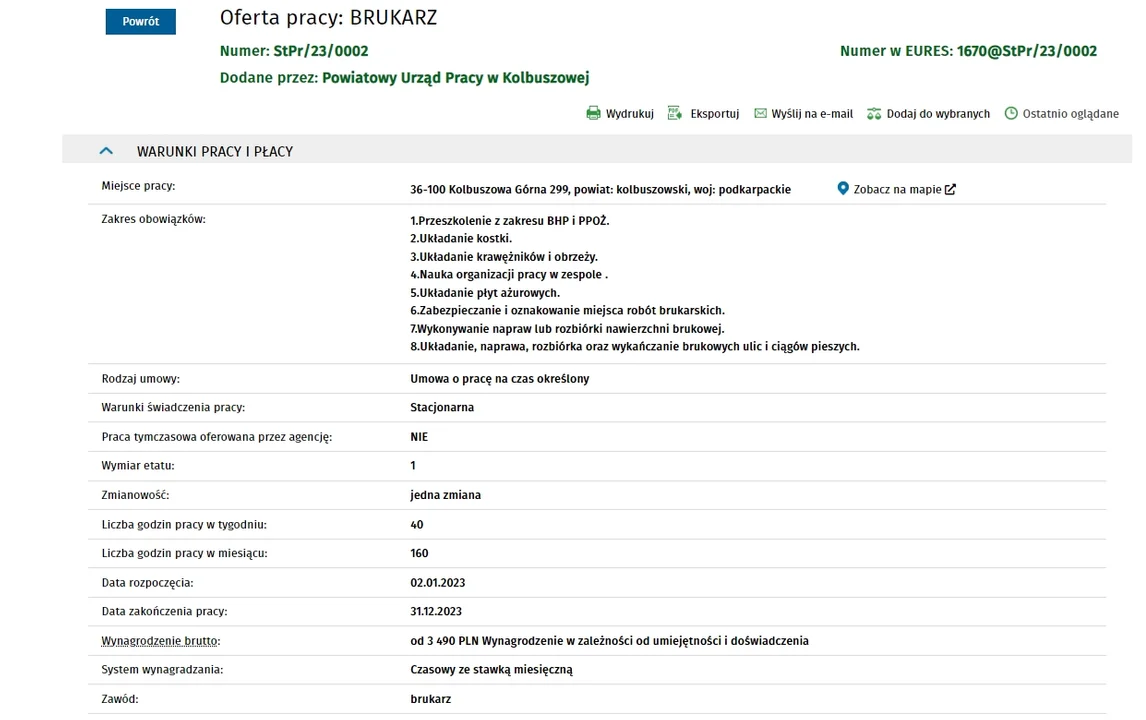The image size is (1146, 720).
Task: Collapse the Warunki pracy i płacy chevron
Action: coord(106,151)
